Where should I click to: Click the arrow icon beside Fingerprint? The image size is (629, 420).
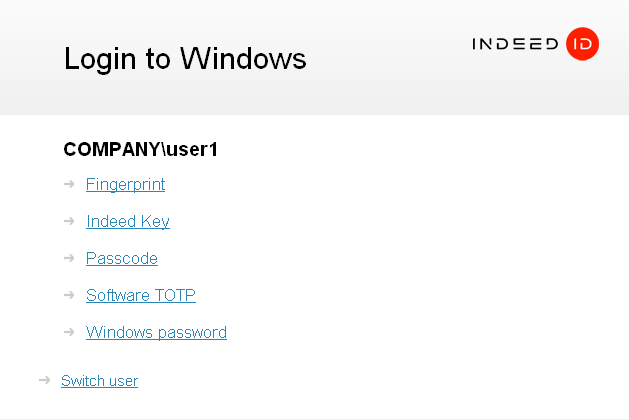tap(69, 184)
